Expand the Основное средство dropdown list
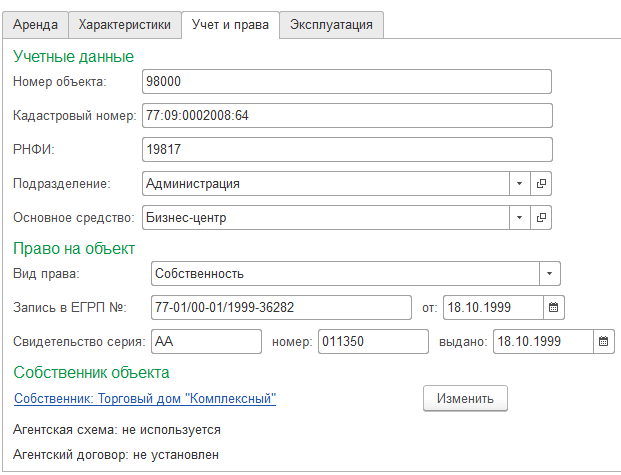Image resolution: width=621 pixels, height=475 pixels. point(519,217)
